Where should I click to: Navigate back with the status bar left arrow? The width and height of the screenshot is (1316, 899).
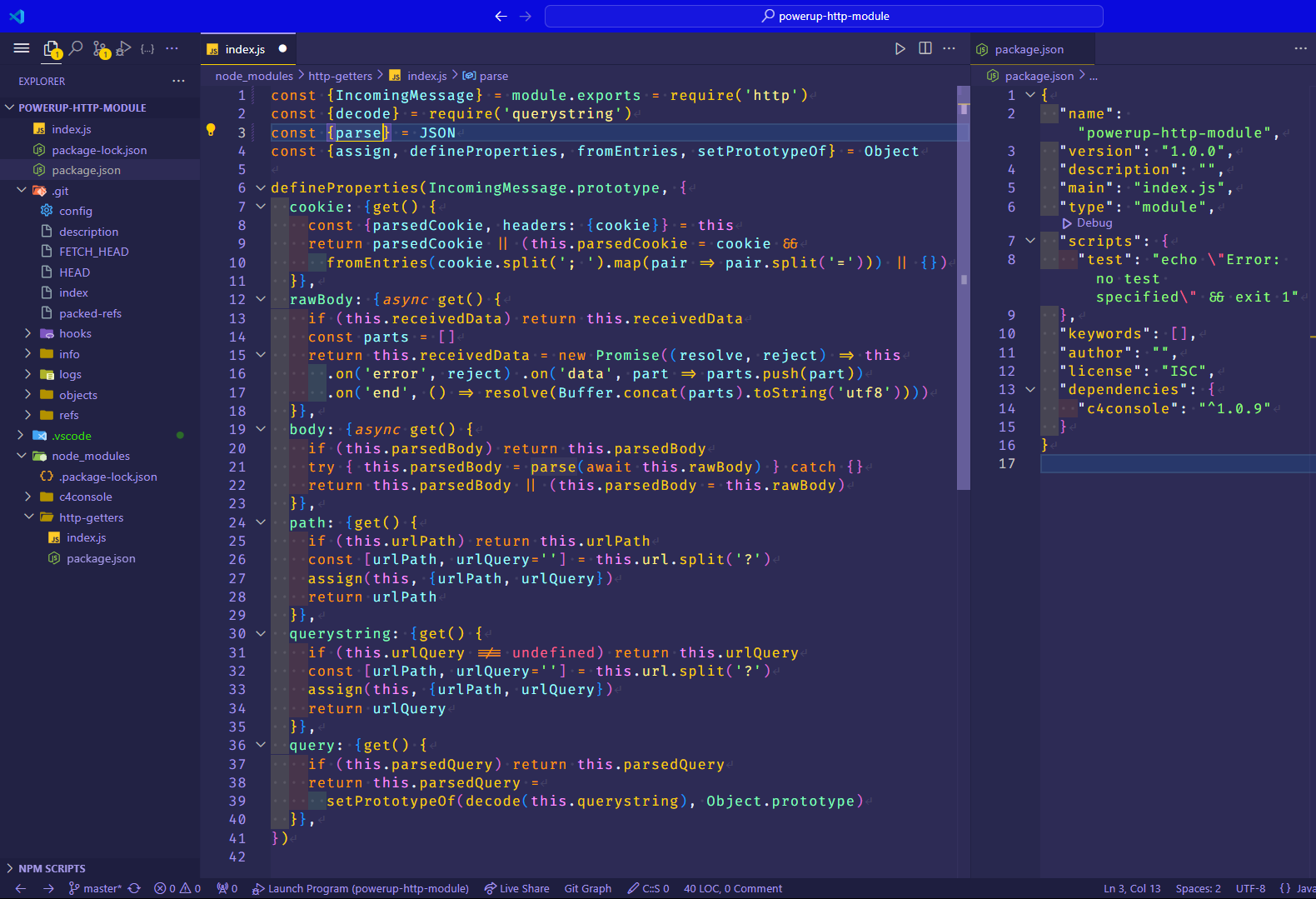21,888
